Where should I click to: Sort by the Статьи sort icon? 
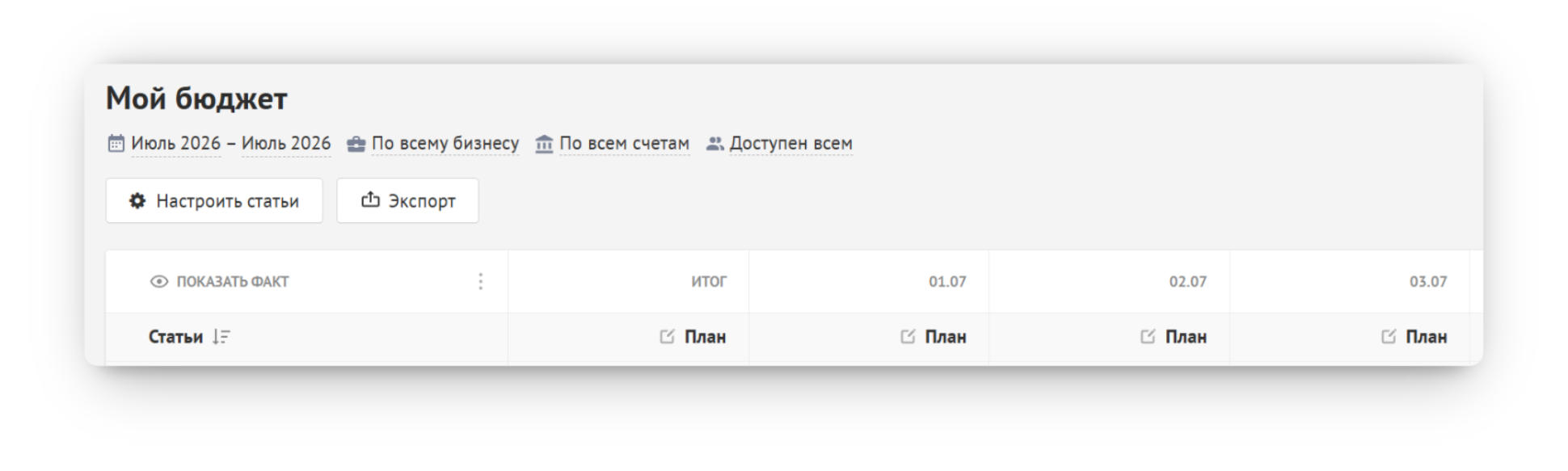coord(221,337)
